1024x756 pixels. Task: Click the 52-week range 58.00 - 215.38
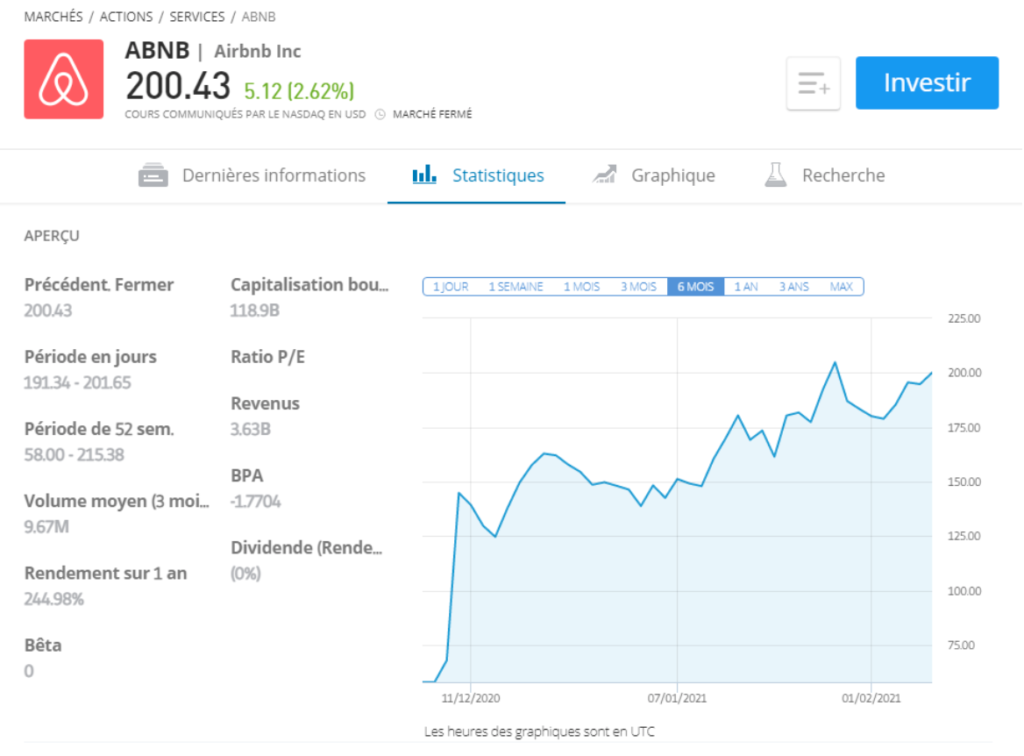[74, 454]
